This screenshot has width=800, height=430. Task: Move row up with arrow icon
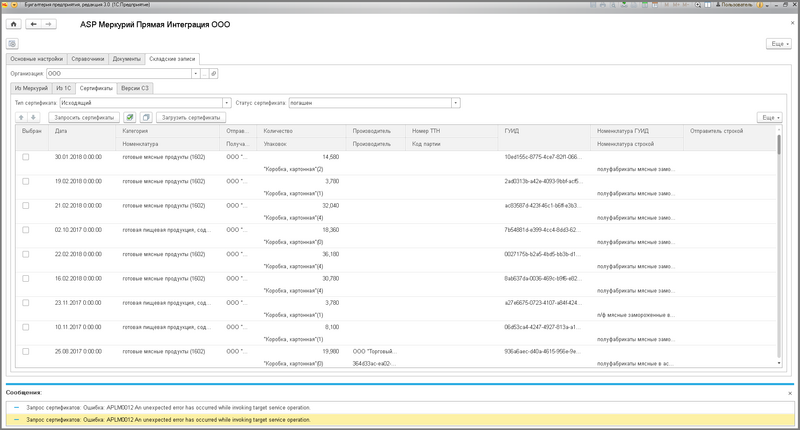(x=21, y=117)
